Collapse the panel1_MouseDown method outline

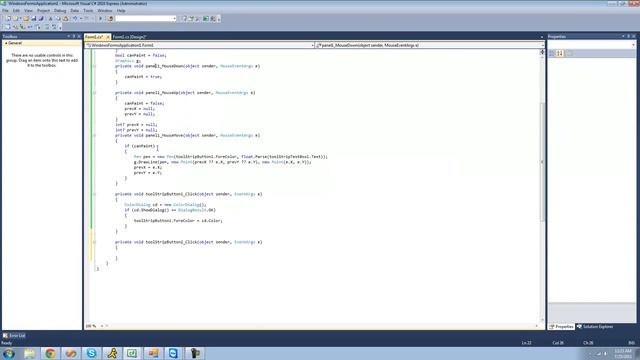pos(94,66)
